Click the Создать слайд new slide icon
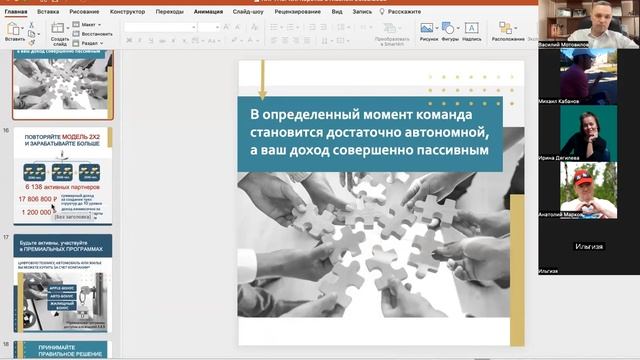 tap(58, 28)
